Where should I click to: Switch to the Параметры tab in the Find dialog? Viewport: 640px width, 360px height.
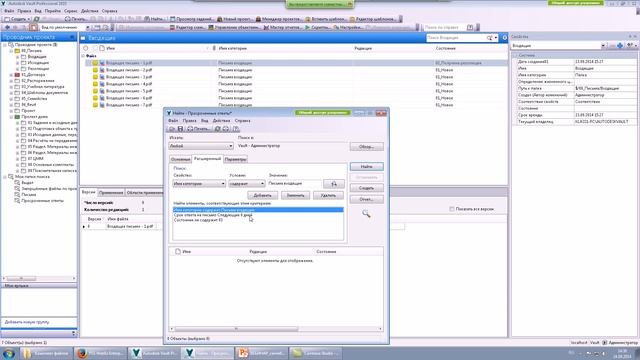pyautogui.click(x=236, y=159)
